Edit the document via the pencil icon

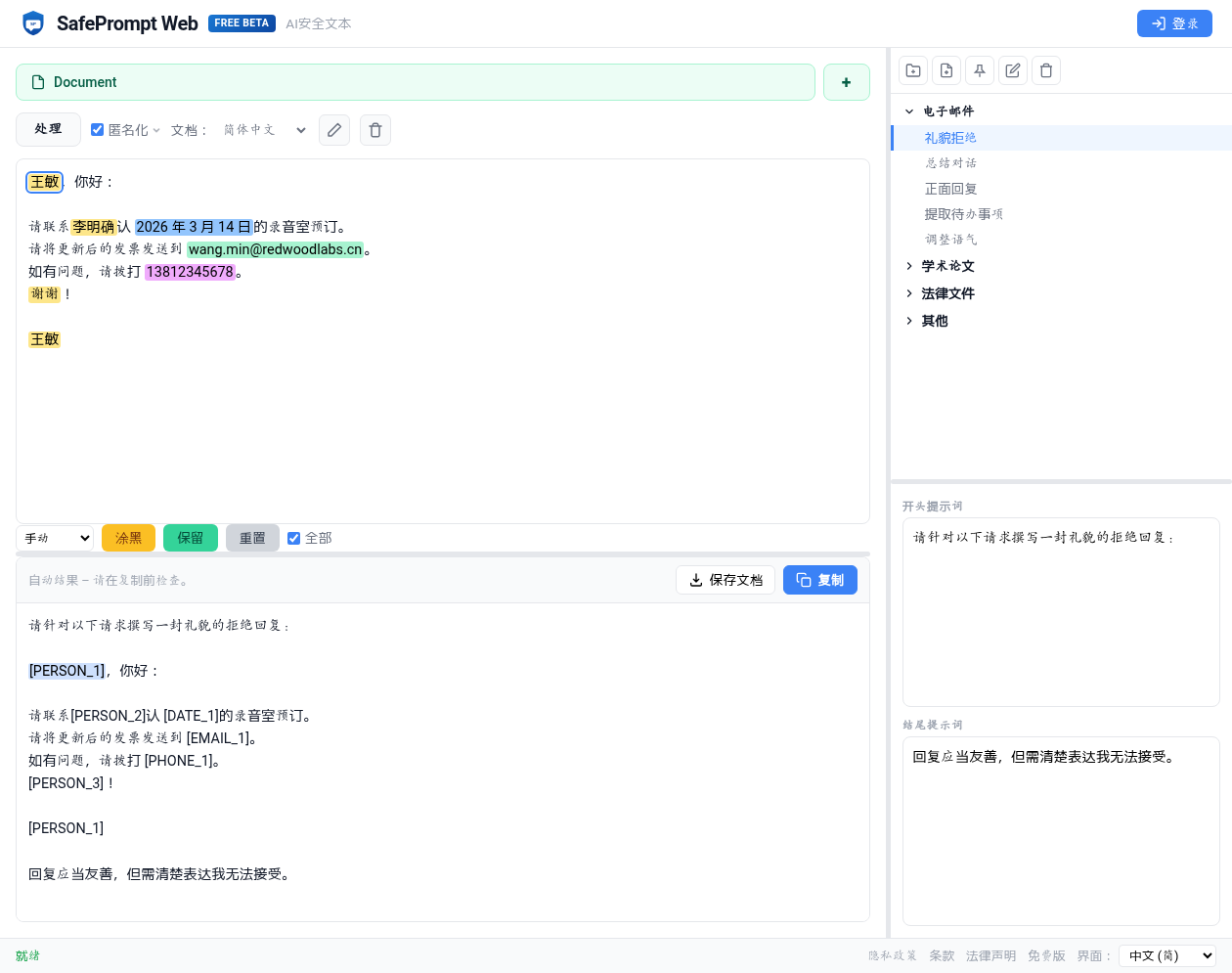pos(334,130)
